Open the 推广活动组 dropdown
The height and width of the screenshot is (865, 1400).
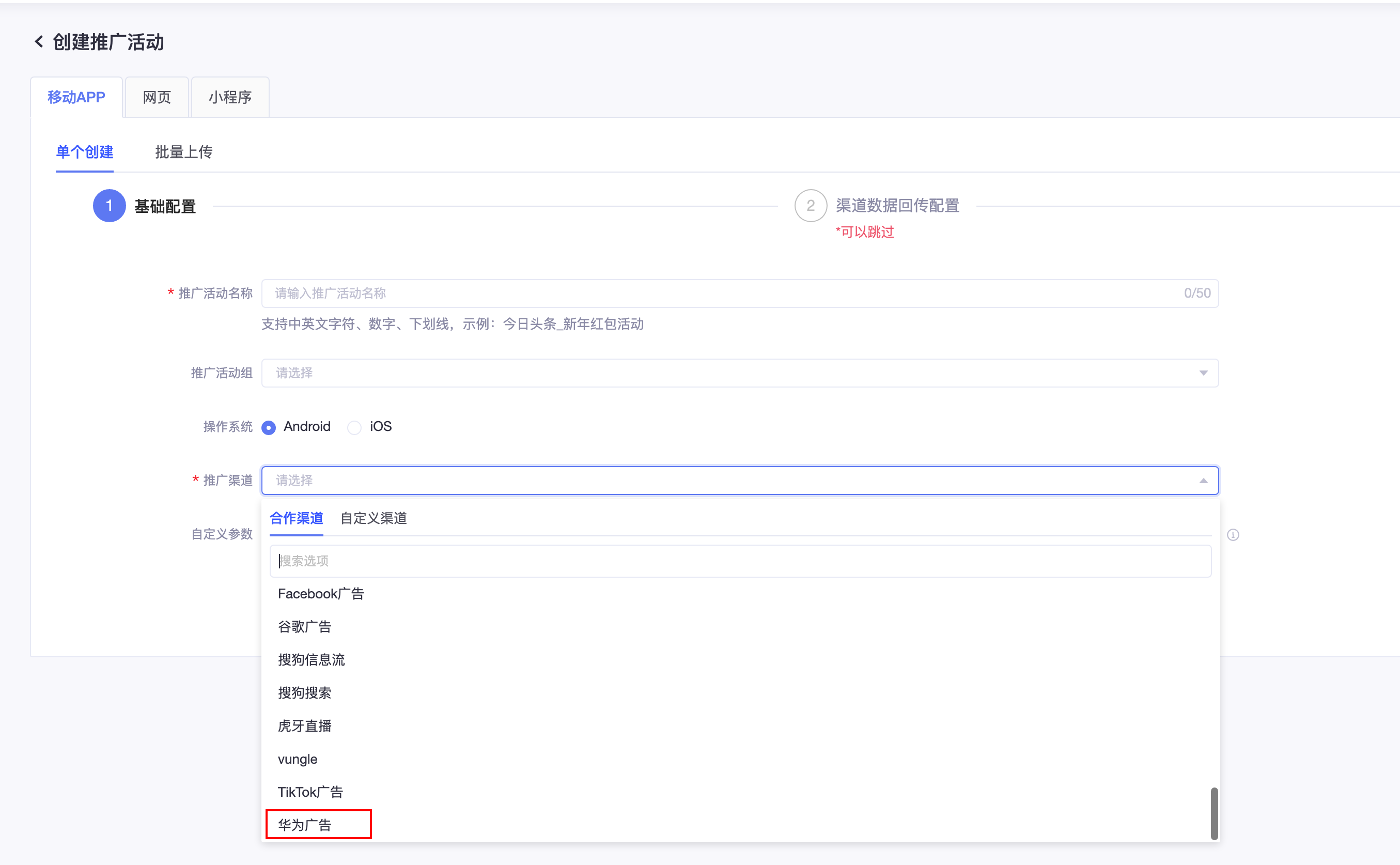[x=740, y=373]
